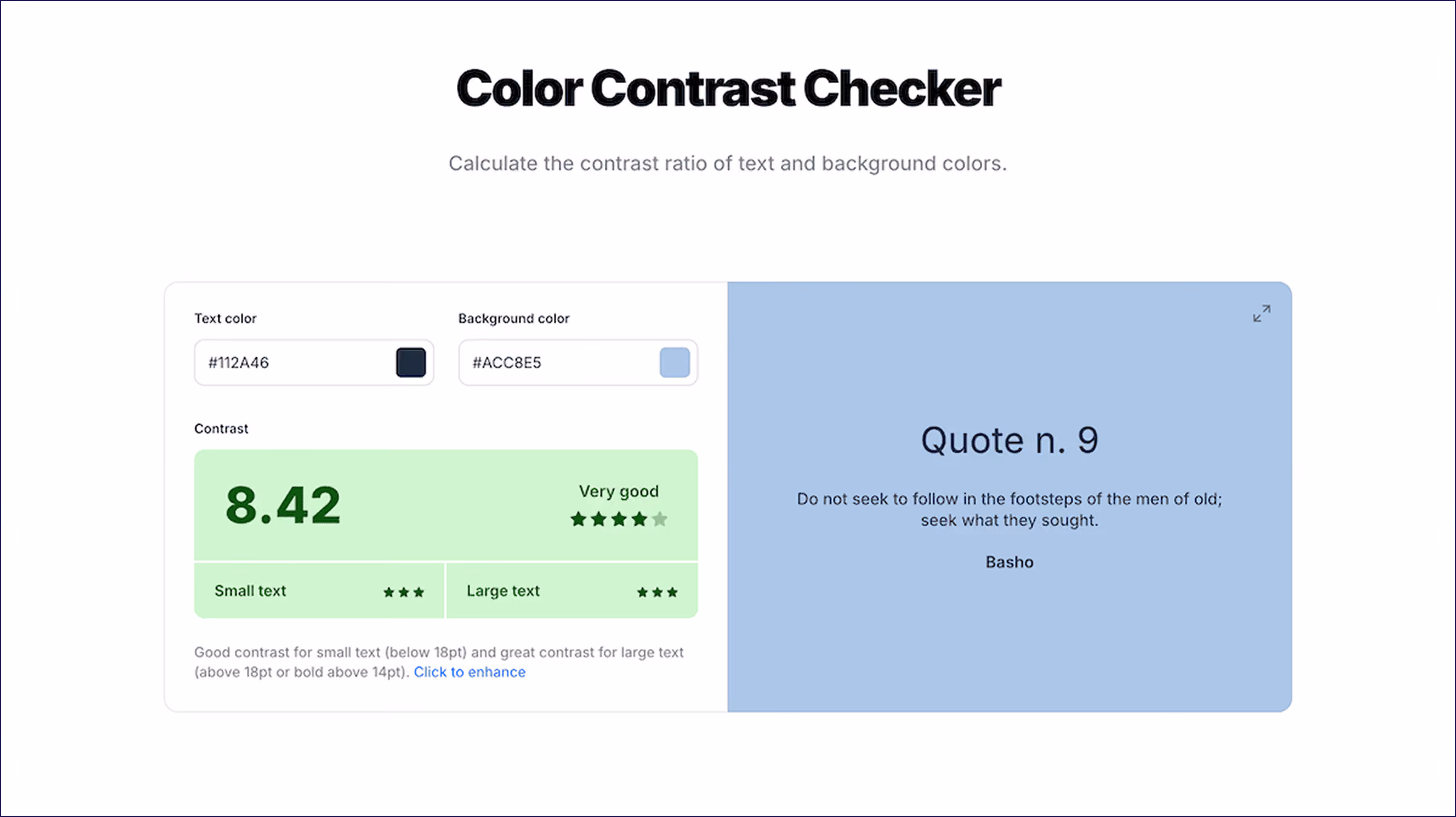The height and width of the screenshot is (817, 1456).
Task: Click the 8.42 contrast ratio value
Action: tap(283, 505)
